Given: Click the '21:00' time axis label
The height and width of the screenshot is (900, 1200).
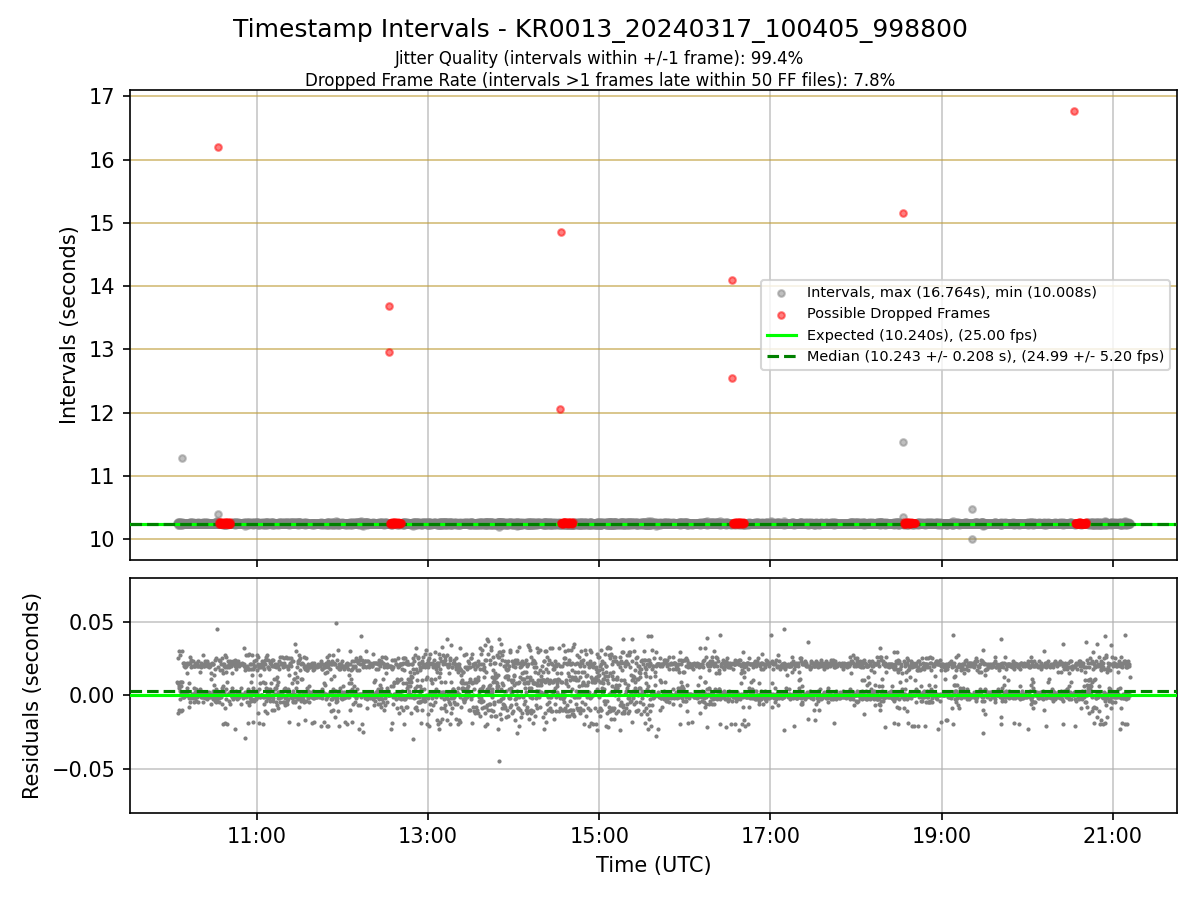Looking at the screenshot, I should click(x=1113, y=836).
